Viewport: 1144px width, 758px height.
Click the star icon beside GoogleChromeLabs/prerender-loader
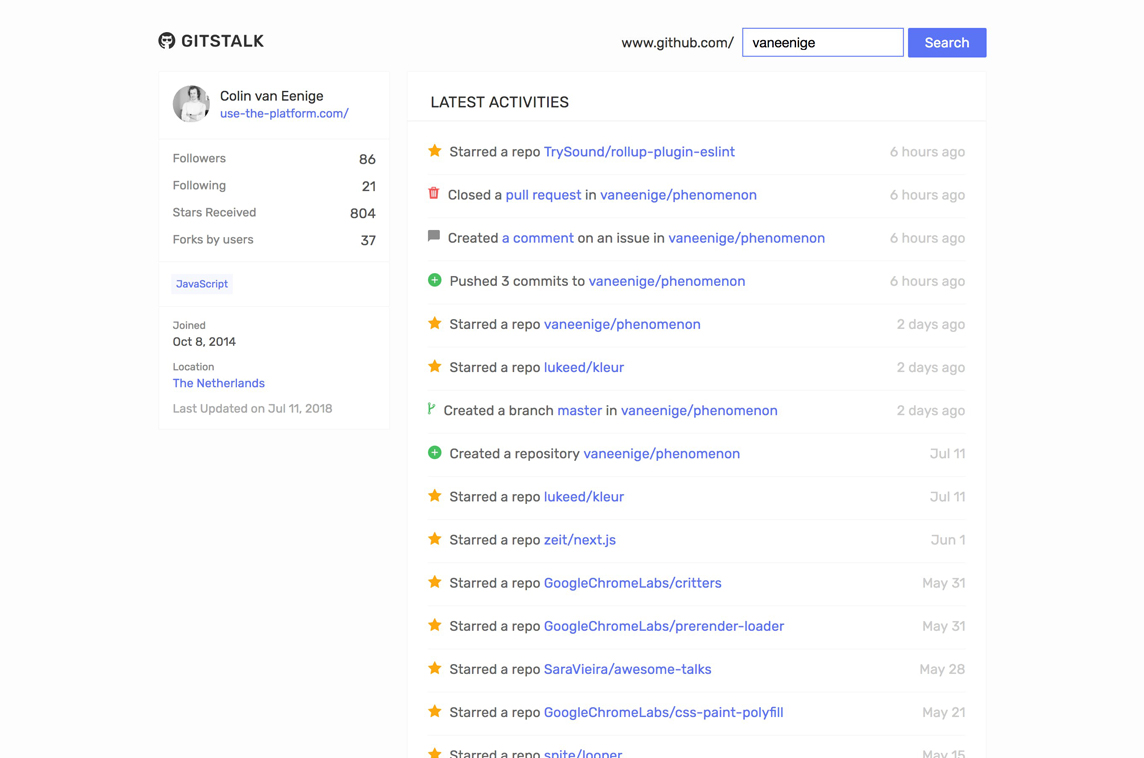coord(435,625)
